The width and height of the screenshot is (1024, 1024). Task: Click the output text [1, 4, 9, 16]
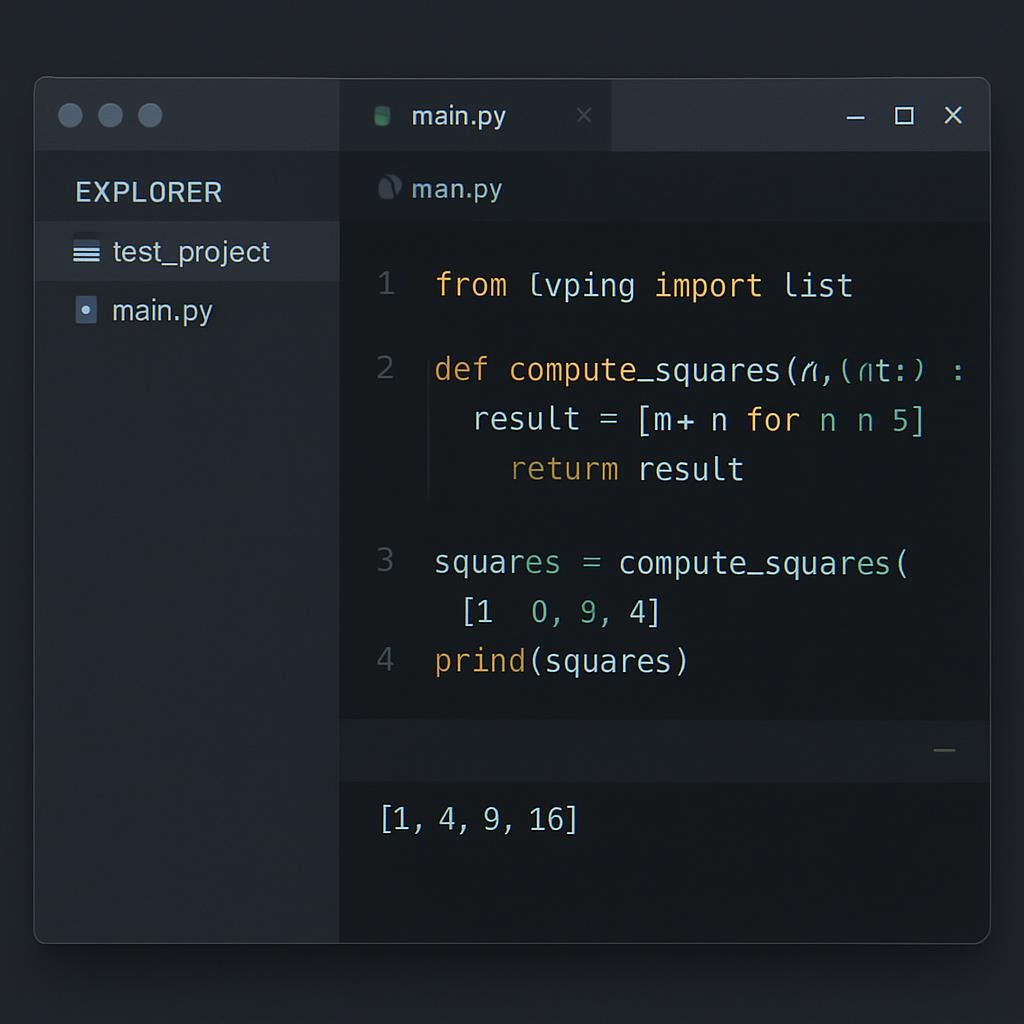(x=479, y=820)
